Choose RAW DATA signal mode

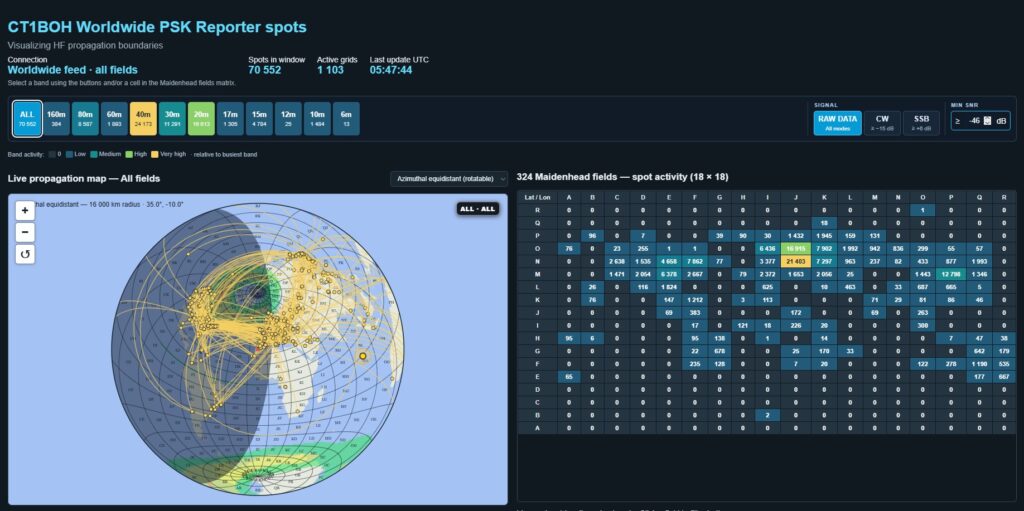click(x=837, y=123)
